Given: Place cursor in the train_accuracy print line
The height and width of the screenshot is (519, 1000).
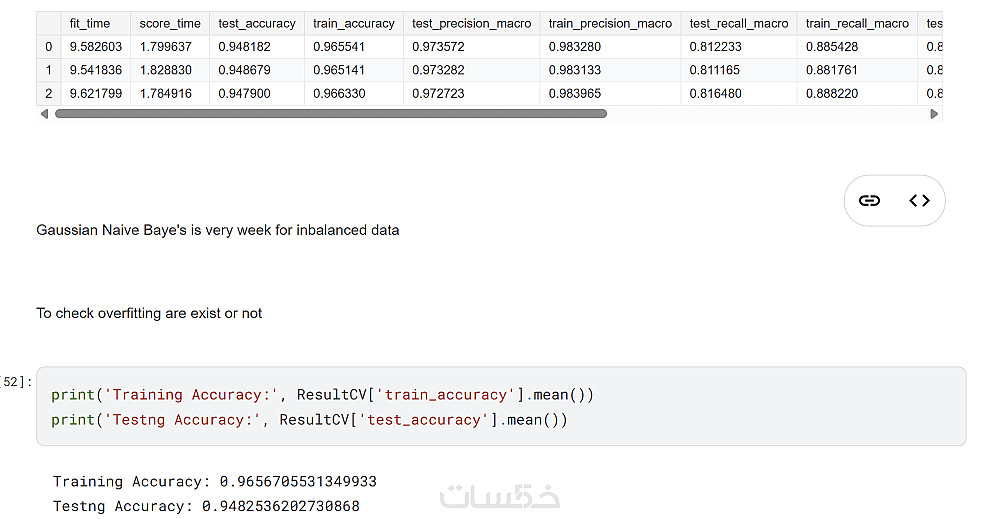Looking at the screenshot, I should tap(322, 395).
